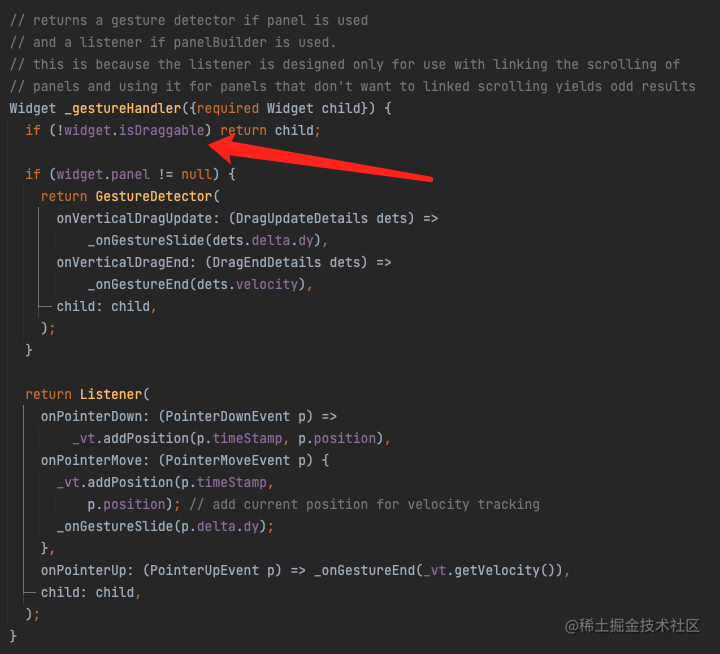Click p.timeStamp in the onPointerDown addPosition call
Screen dimensions: 720x654
(239, 439)
